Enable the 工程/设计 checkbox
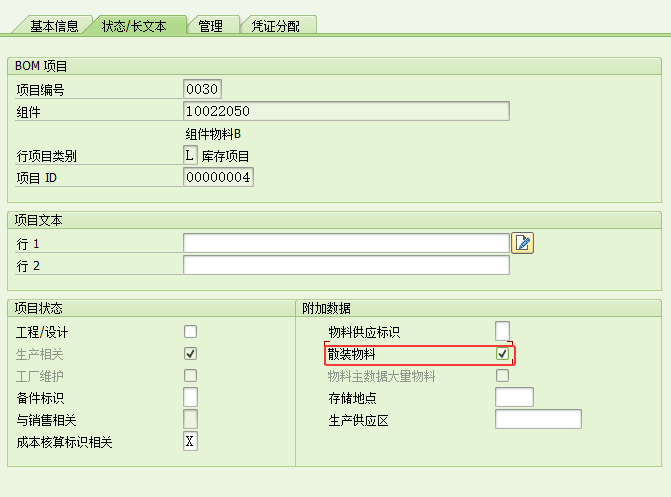 coord(190,331)
